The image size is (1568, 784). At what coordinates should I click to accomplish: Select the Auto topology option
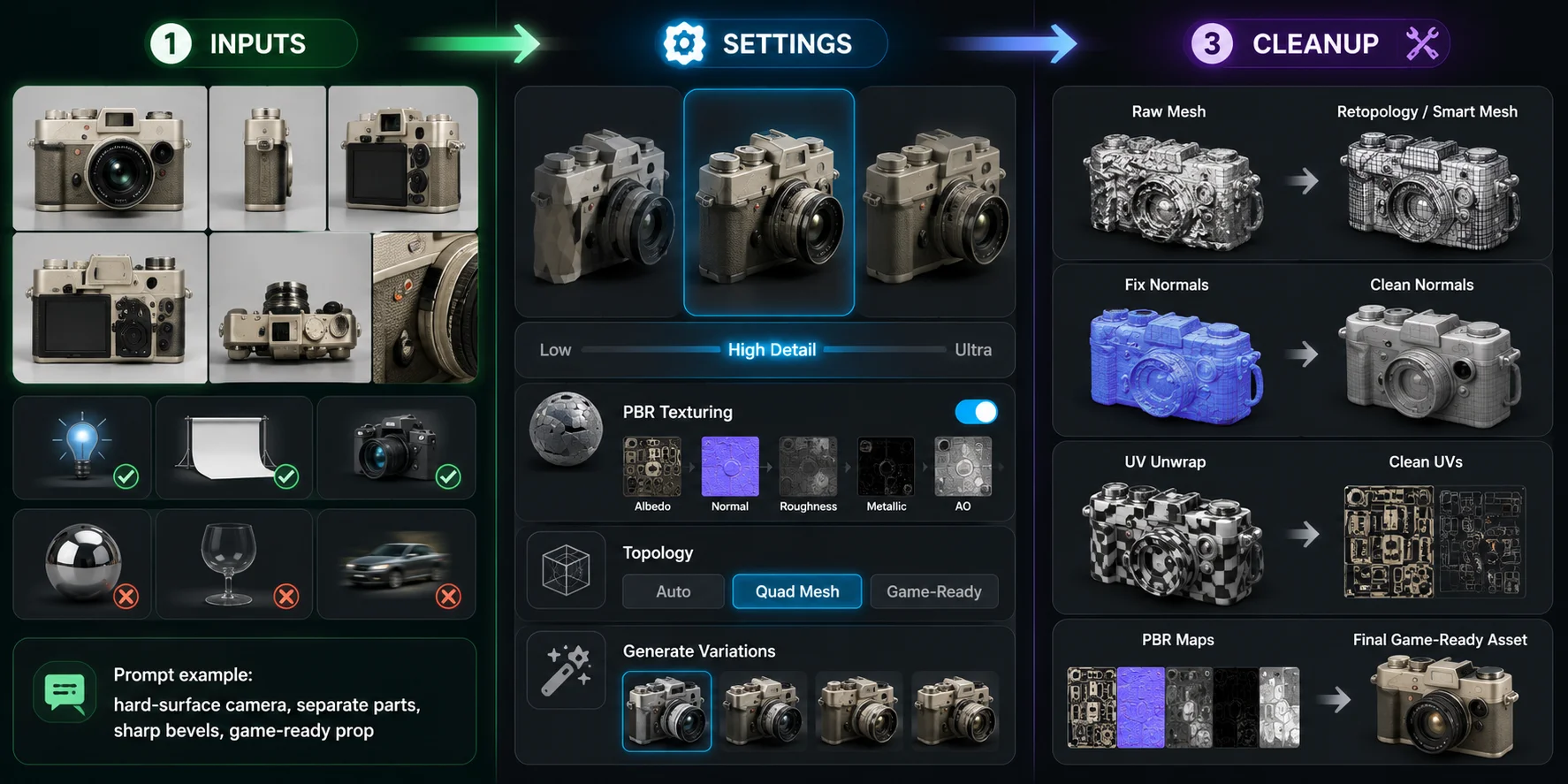[x=674, y=591]
